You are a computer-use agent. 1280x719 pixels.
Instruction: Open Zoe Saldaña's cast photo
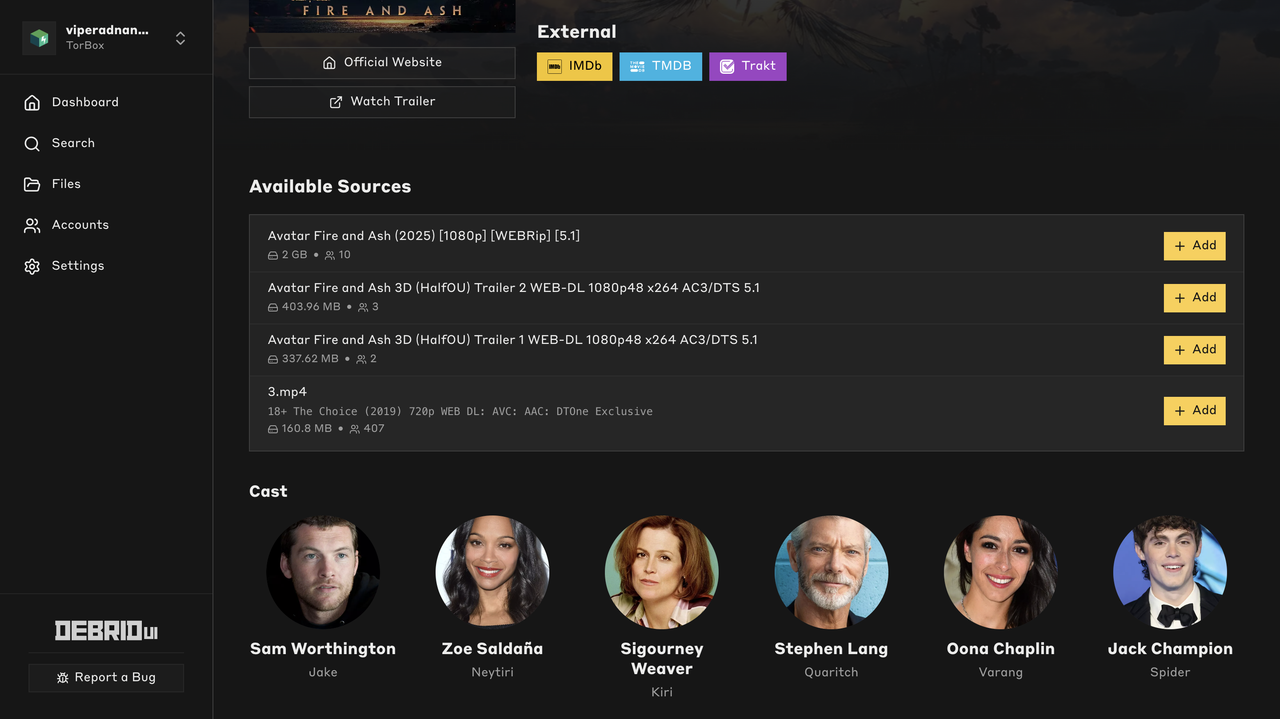(492, 573)
